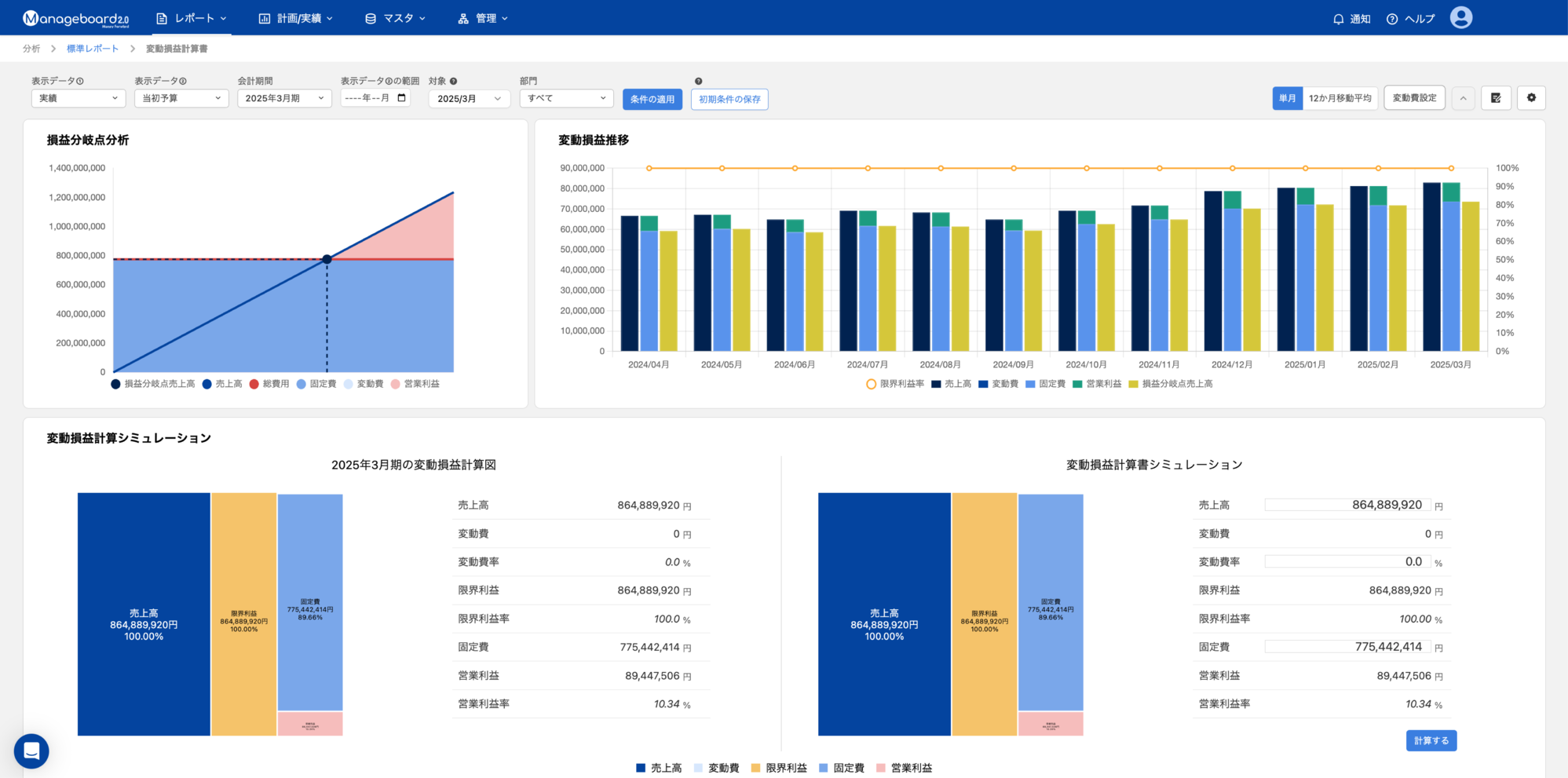The width and height of the screenshot is (1568, 778).
Task: Toggle 営業利益 legend in 変動損益推移 chart
Action: 1097,384
